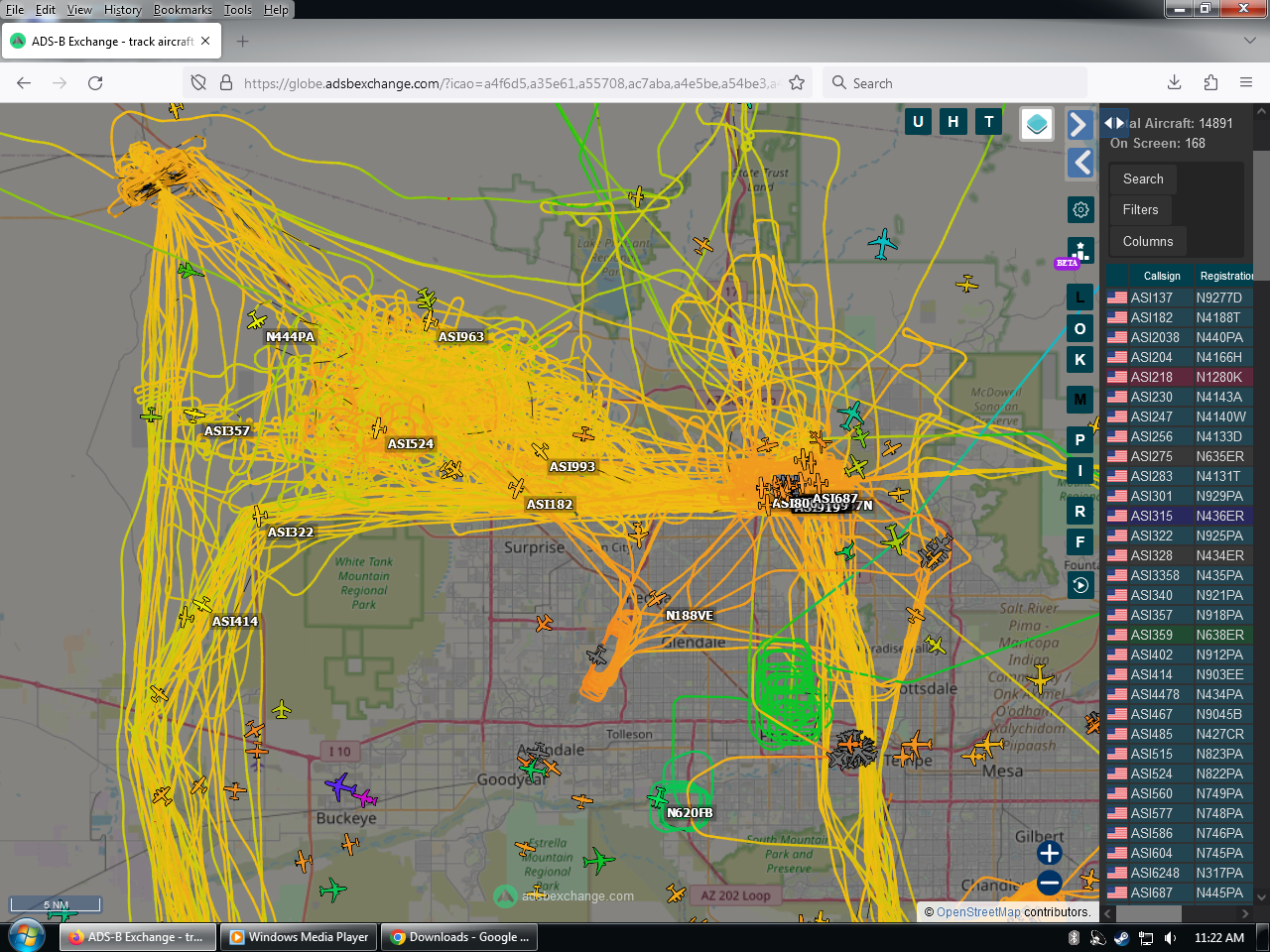Open the Edit menu
This screenshot has width=1270, height=952.
point(46,10)
